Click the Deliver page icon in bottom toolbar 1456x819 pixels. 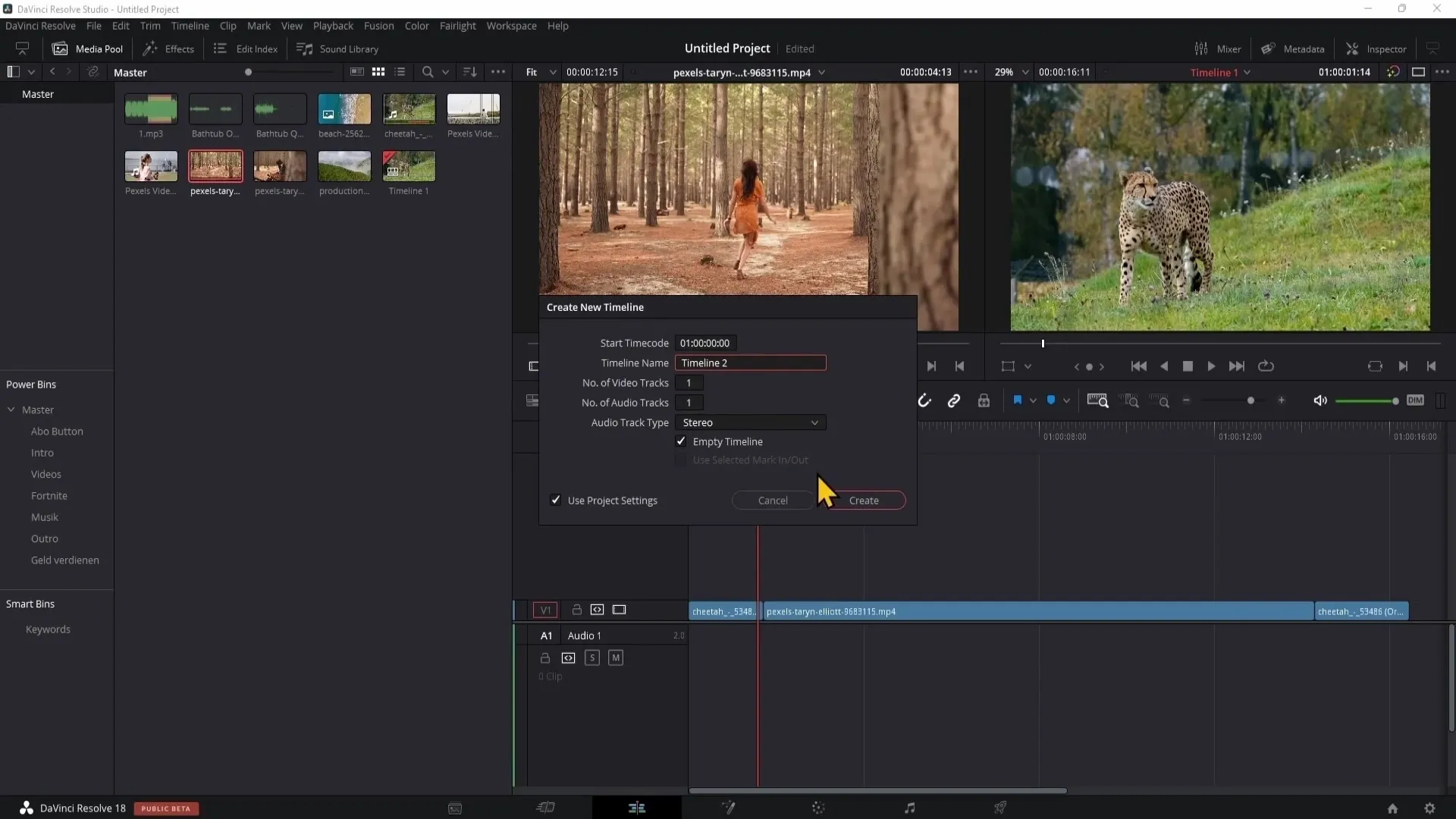point(1000,808)
